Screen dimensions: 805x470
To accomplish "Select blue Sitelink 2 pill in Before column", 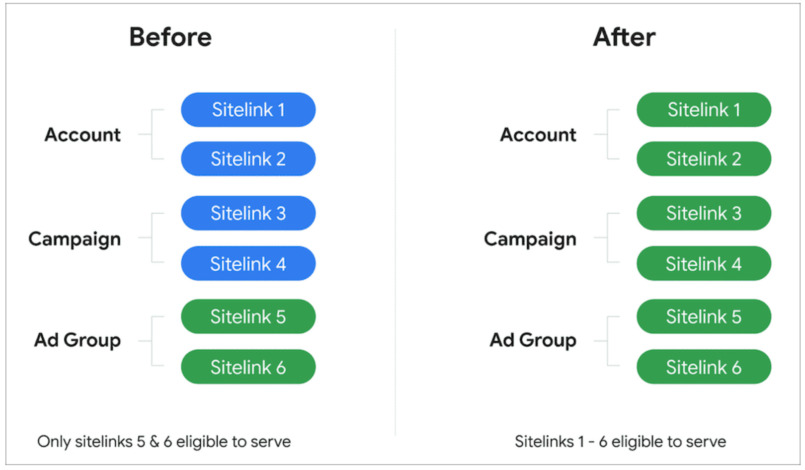I will [248, 159].
